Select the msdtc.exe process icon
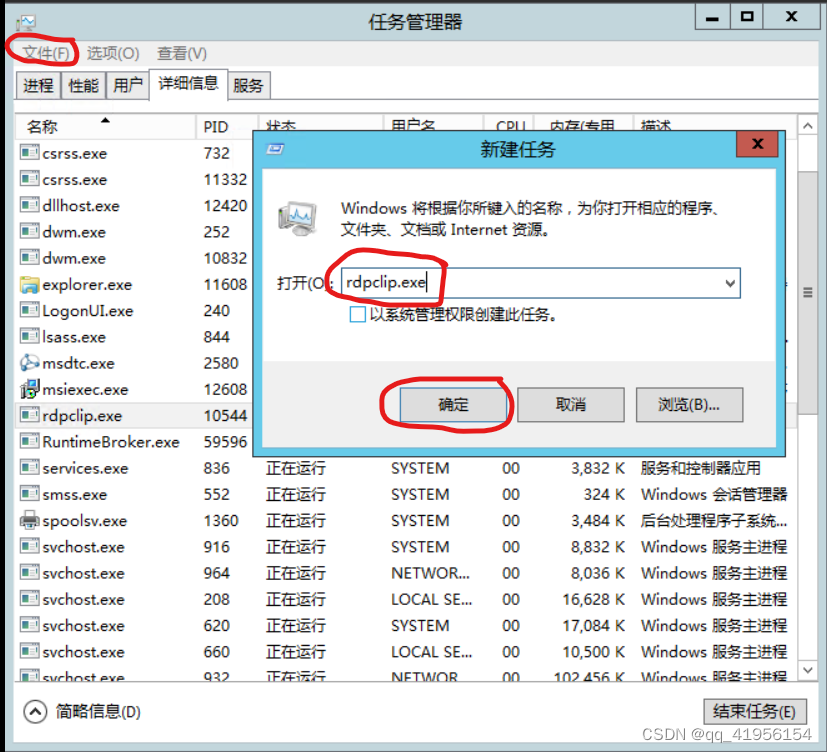This screenshot has width=827, height=752. (30, 363)
